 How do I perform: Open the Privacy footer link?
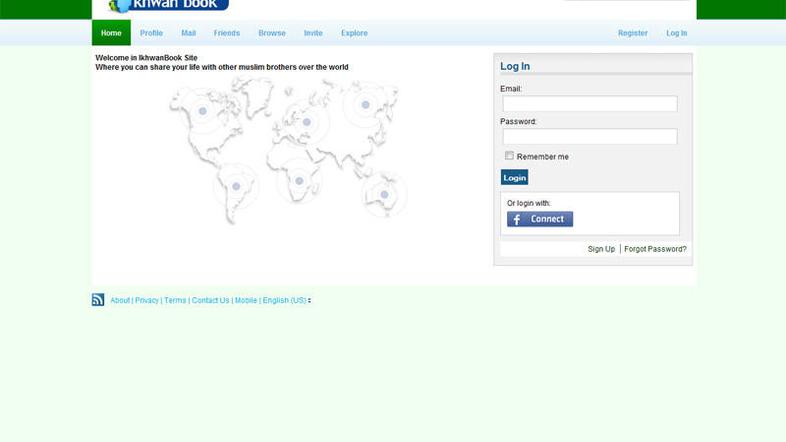coord(147,301)
